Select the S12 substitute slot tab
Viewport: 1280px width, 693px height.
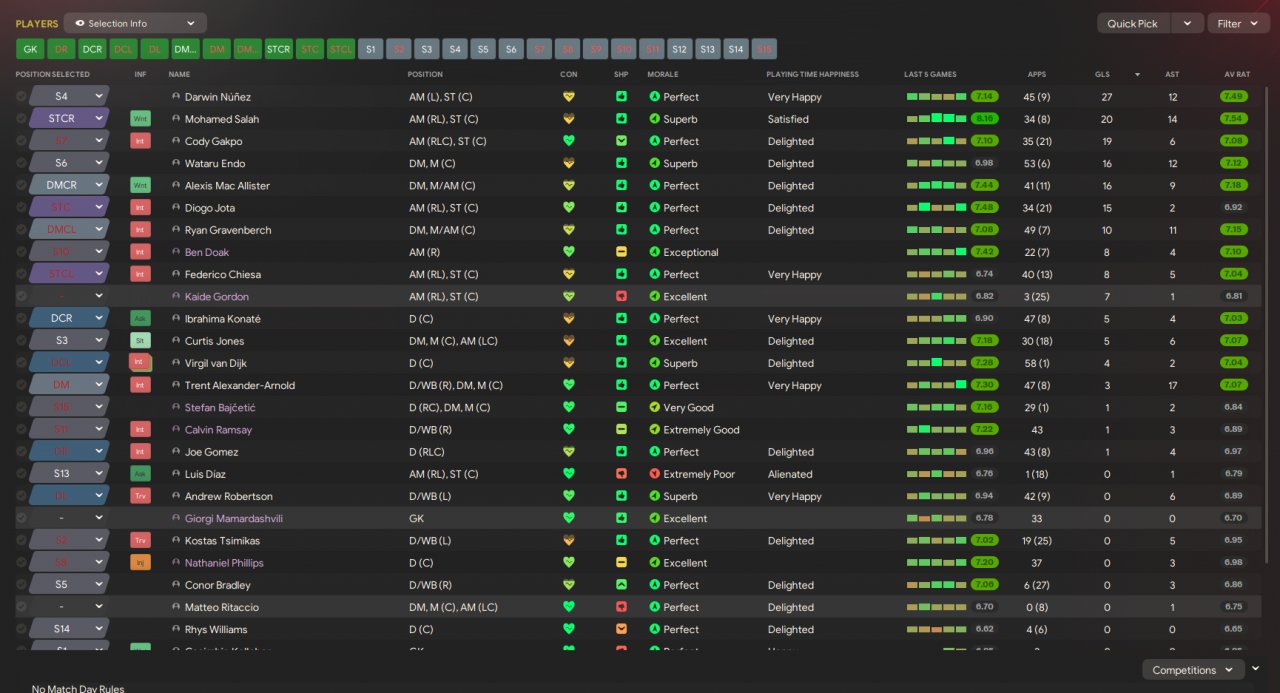pos(680,48)
